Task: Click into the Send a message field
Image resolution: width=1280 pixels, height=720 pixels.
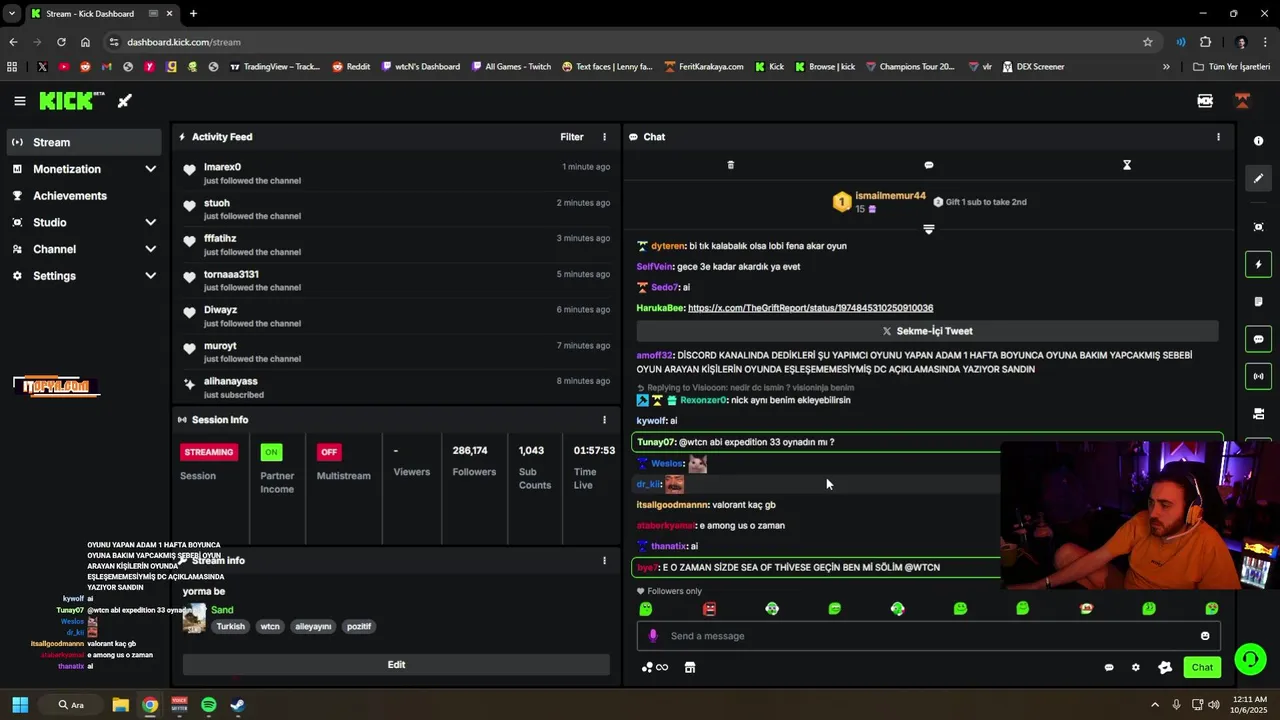Action: pos(928,636)
